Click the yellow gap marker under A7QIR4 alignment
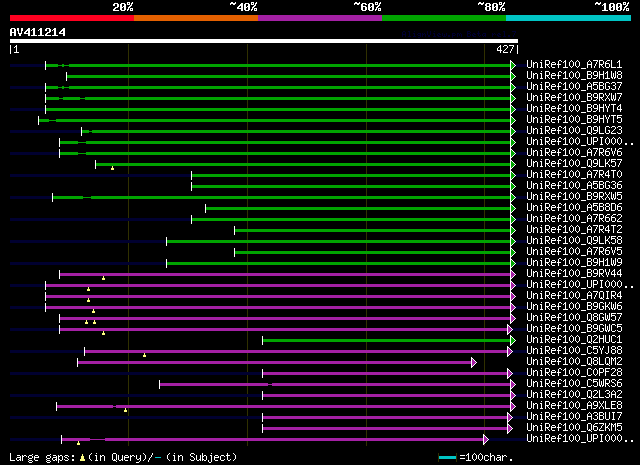The height and width of the screenshot is (465, 640). [x=88, y=300]
